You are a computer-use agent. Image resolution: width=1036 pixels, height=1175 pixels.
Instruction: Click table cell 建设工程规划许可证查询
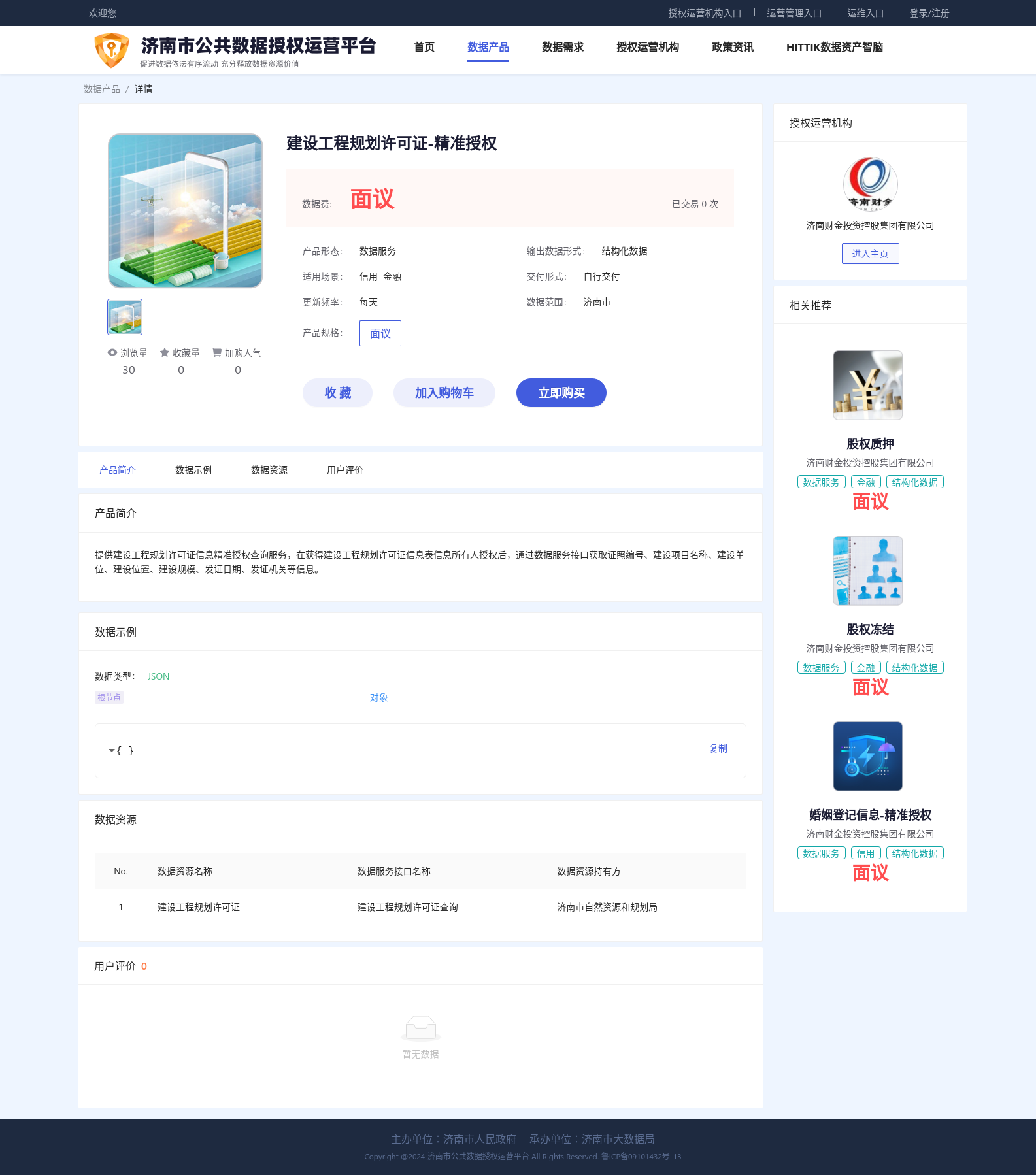click(408, 907)
